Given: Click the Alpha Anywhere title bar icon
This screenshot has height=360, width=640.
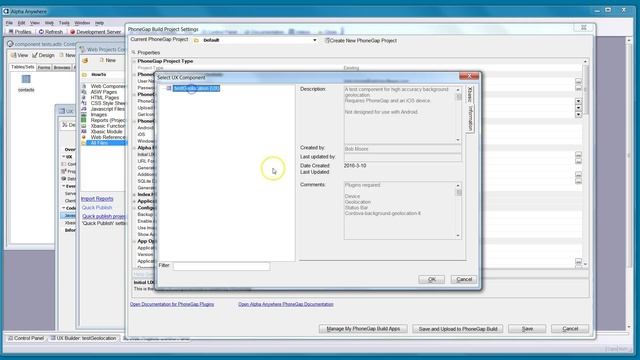Looking at the screenshot, I should [x=6, y=11].
